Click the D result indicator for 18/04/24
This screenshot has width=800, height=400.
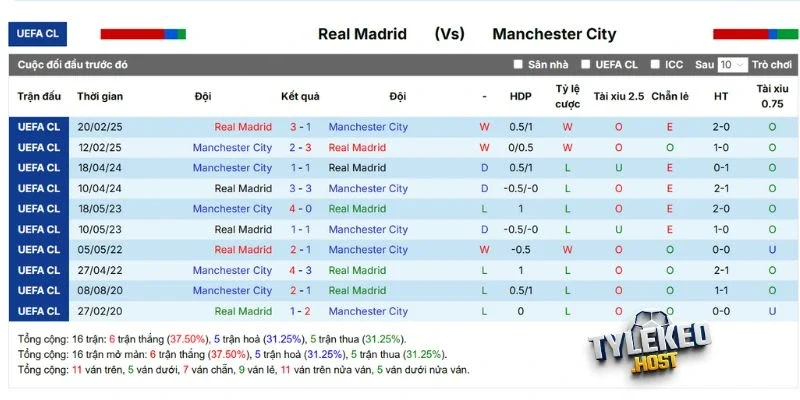(484, 168)
